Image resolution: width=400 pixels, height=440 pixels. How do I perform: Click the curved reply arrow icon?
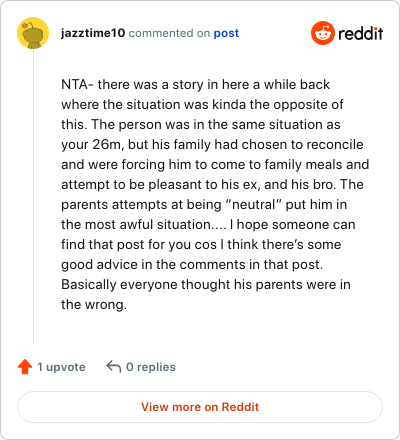(113, 367)
